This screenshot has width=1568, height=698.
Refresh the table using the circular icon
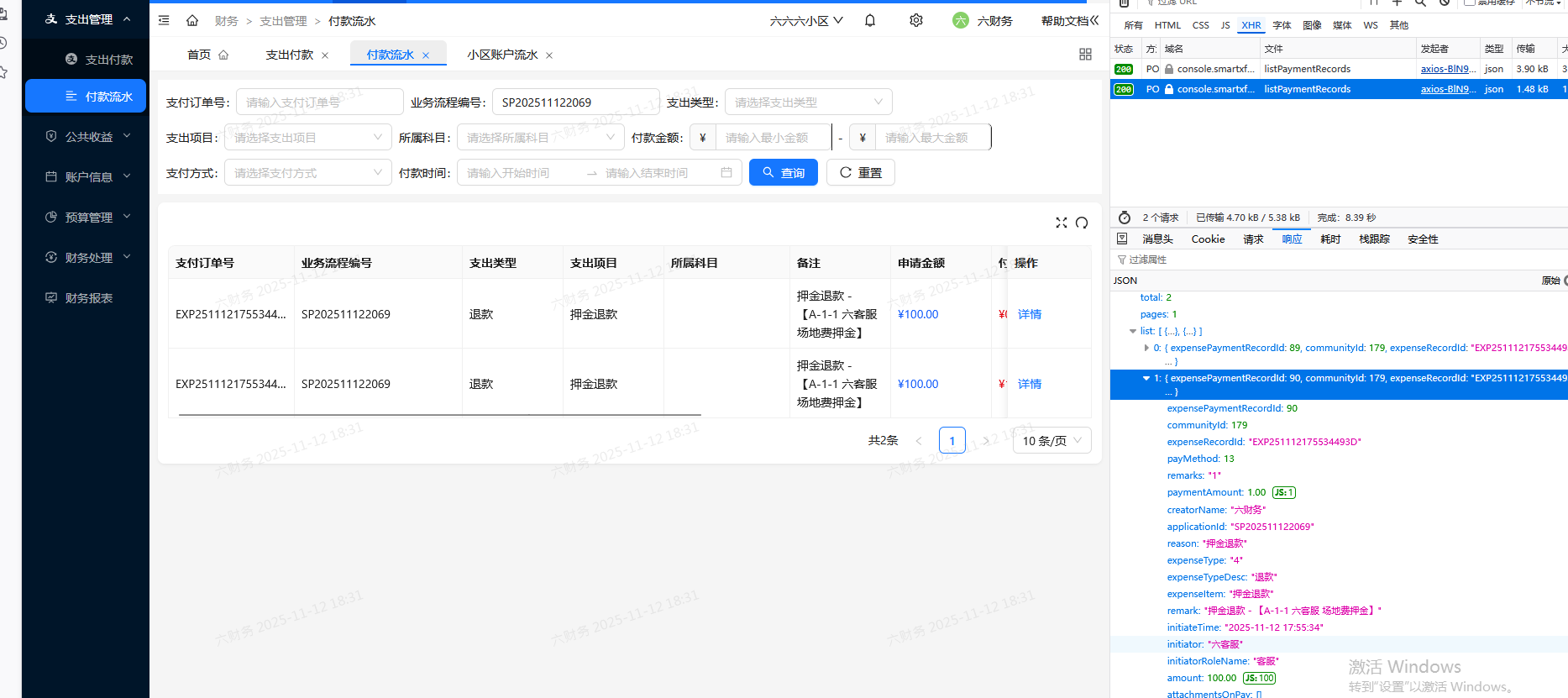[1082, 223]
